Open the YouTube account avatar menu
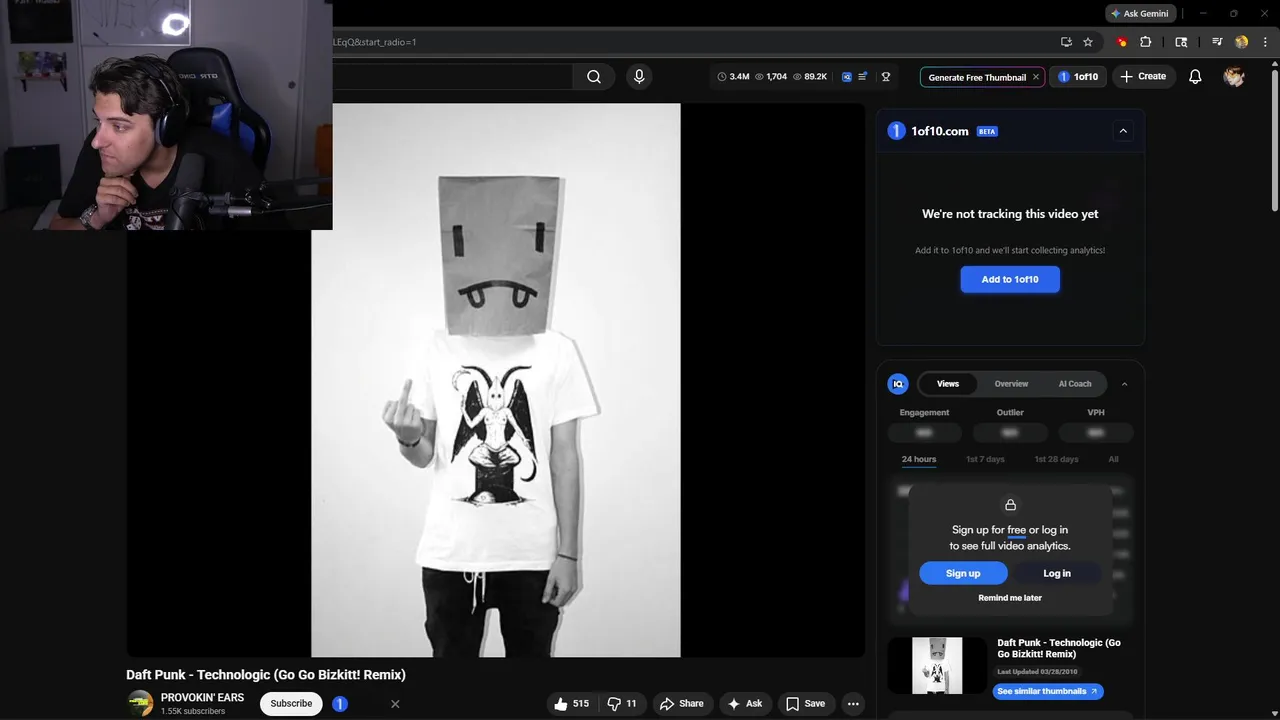 [x=1234, y=76]
